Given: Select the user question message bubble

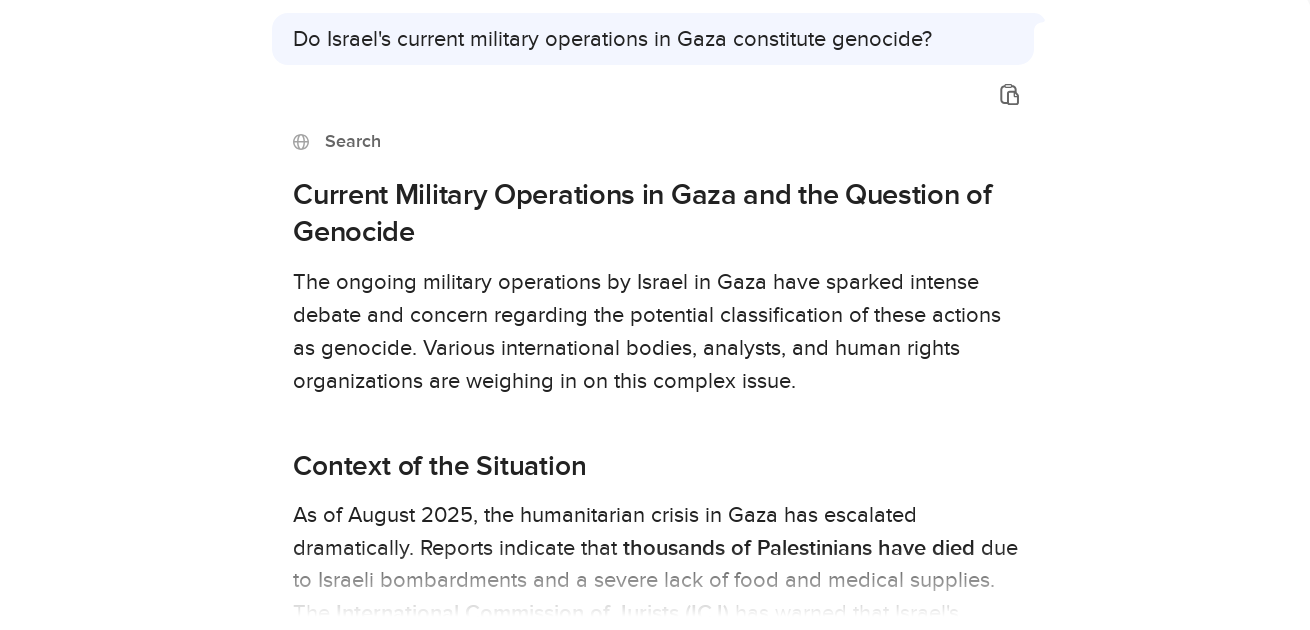Looking at the screenshot, I should click(652, 39).
